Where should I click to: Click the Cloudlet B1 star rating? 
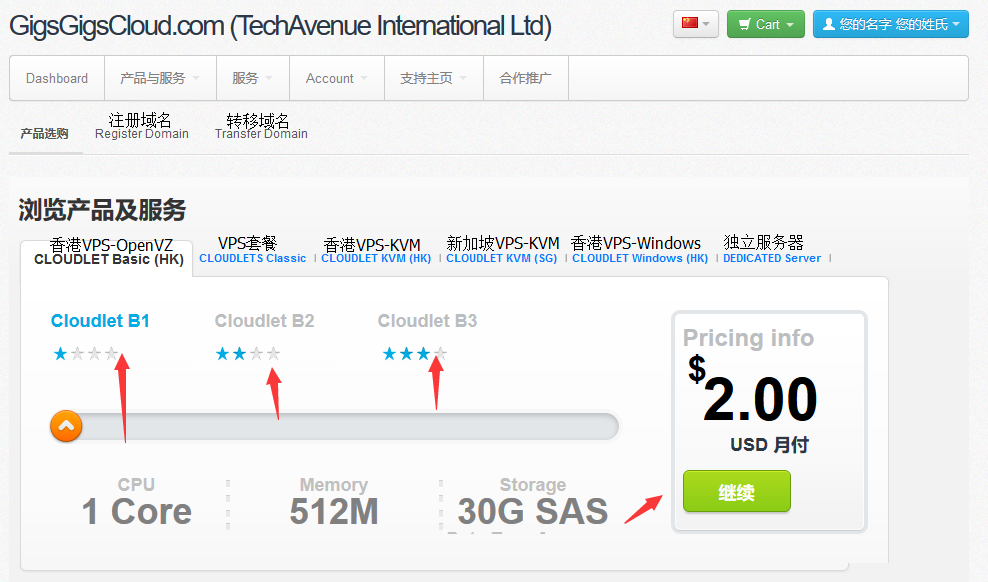coord(86,353)
